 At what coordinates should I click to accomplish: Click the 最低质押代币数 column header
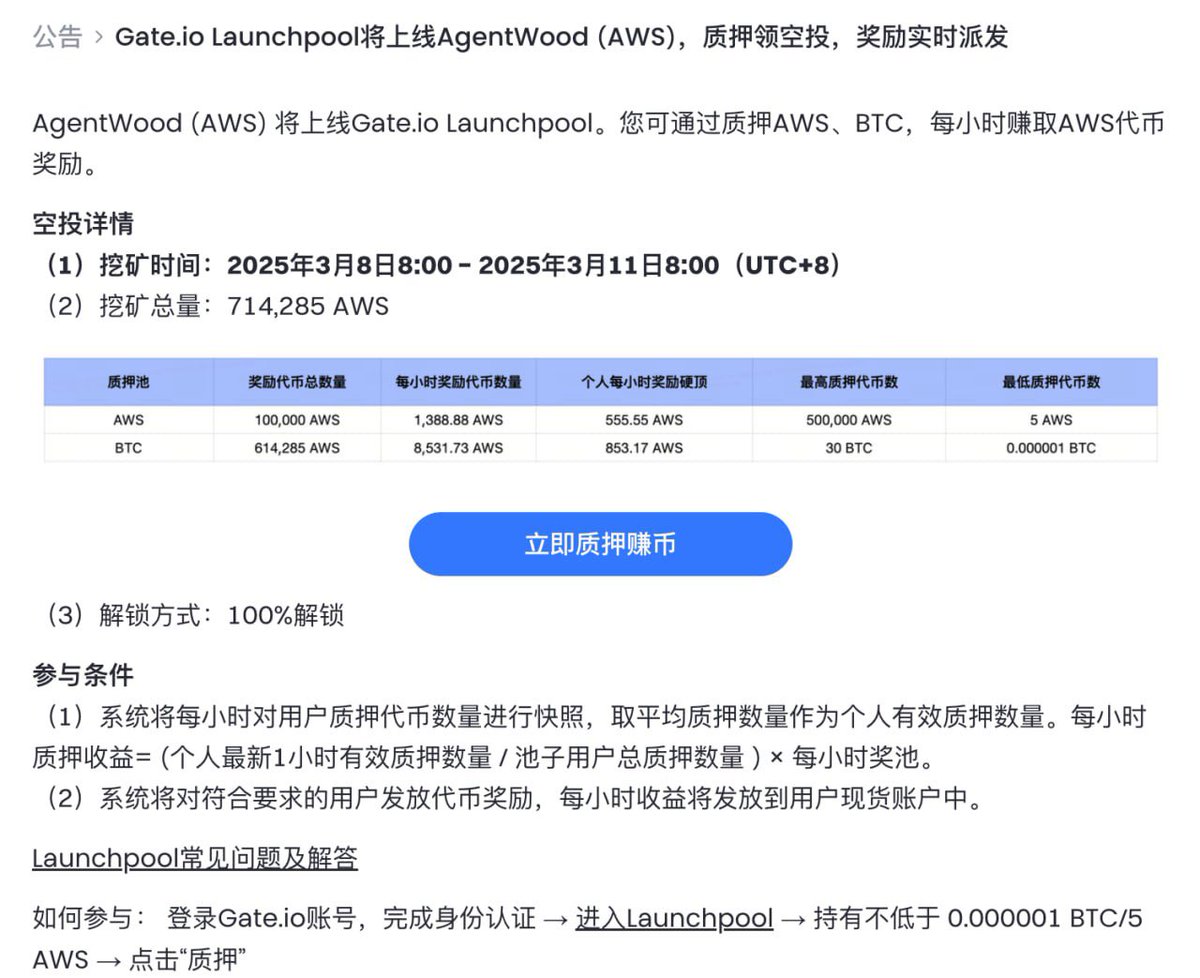1051,382
